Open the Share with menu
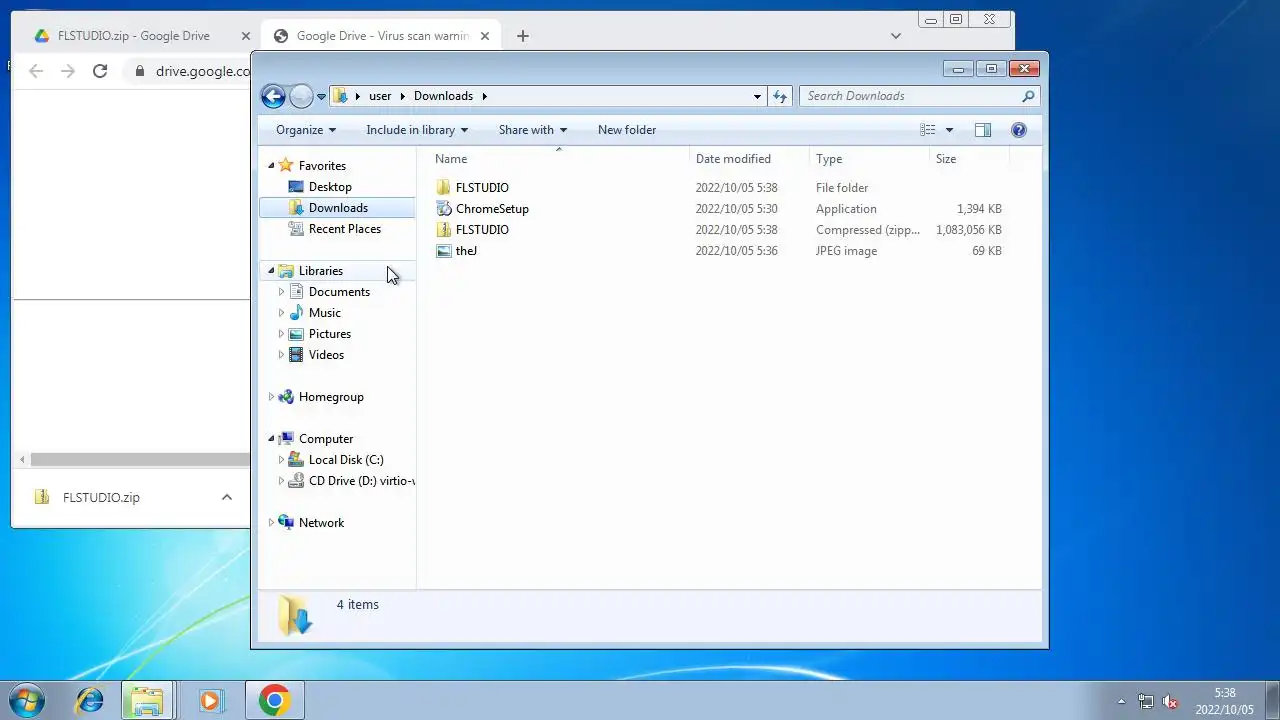 [533, 130]
